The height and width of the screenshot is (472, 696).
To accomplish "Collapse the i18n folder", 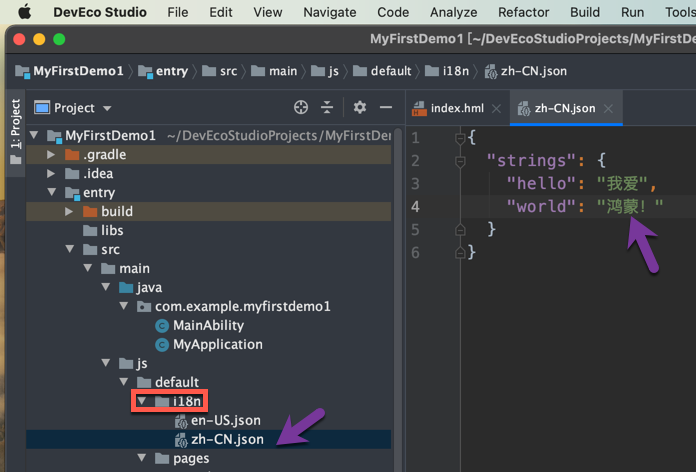I will pyautogui.click(x=142, y=401).
